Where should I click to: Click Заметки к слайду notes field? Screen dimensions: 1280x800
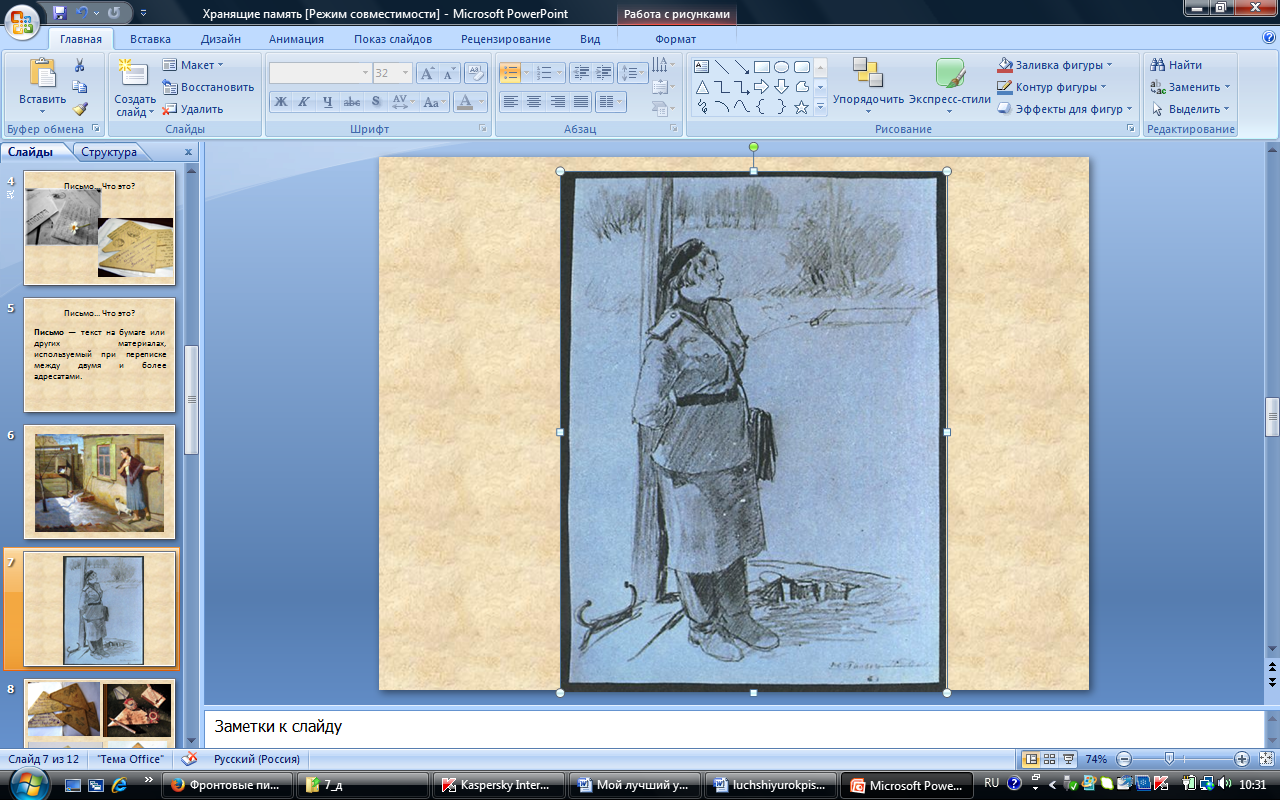pyautogui.click(x=734, y=727)
